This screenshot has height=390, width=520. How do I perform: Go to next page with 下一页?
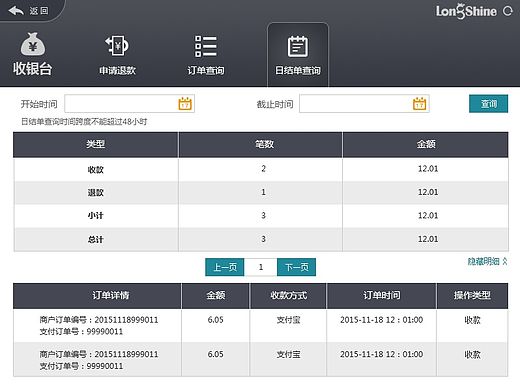(296, 267)
